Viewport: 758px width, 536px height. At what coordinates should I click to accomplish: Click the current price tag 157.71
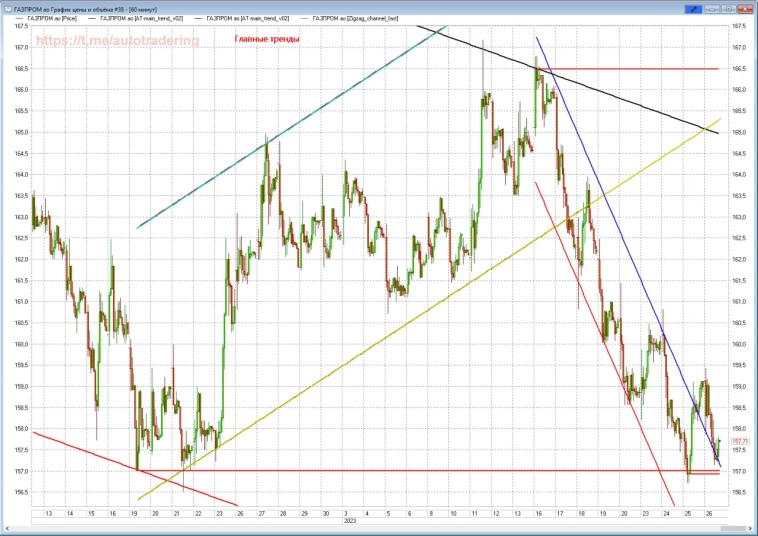(741, 441)
